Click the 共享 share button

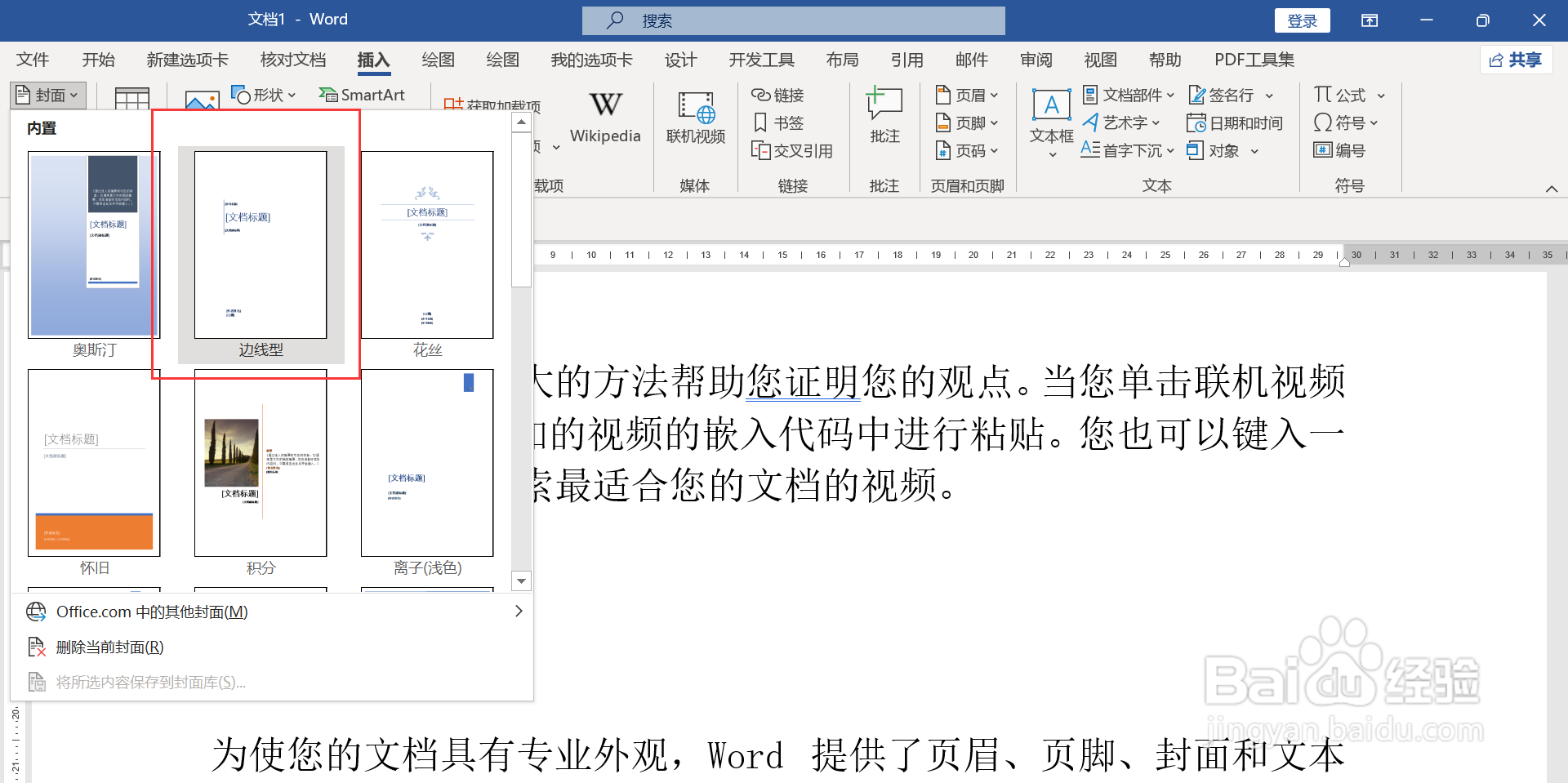click(x=1516, y=60)
